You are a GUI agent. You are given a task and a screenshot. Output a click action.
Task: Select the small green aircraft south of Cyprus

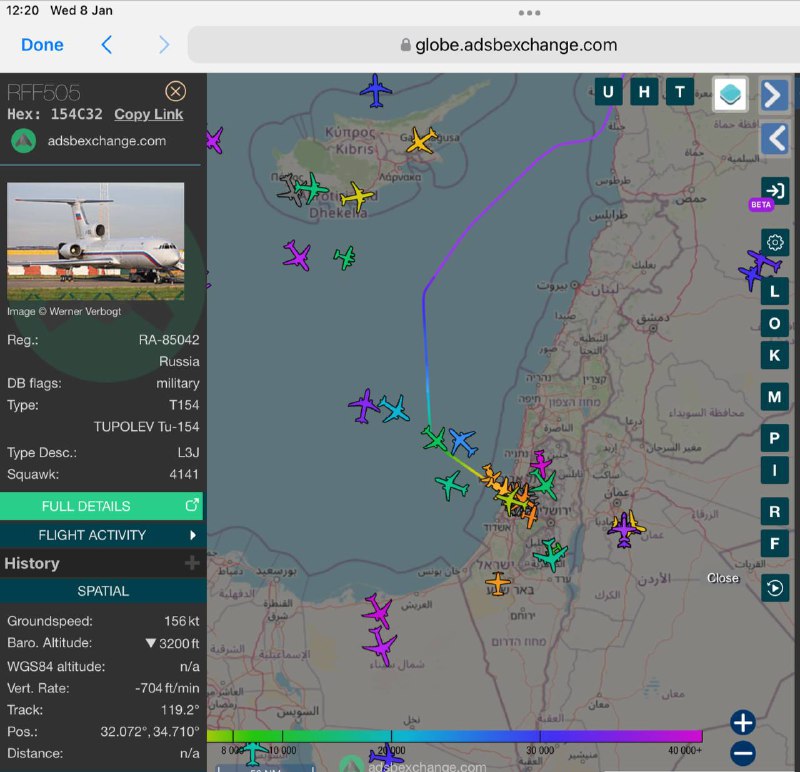pos(345,258)
